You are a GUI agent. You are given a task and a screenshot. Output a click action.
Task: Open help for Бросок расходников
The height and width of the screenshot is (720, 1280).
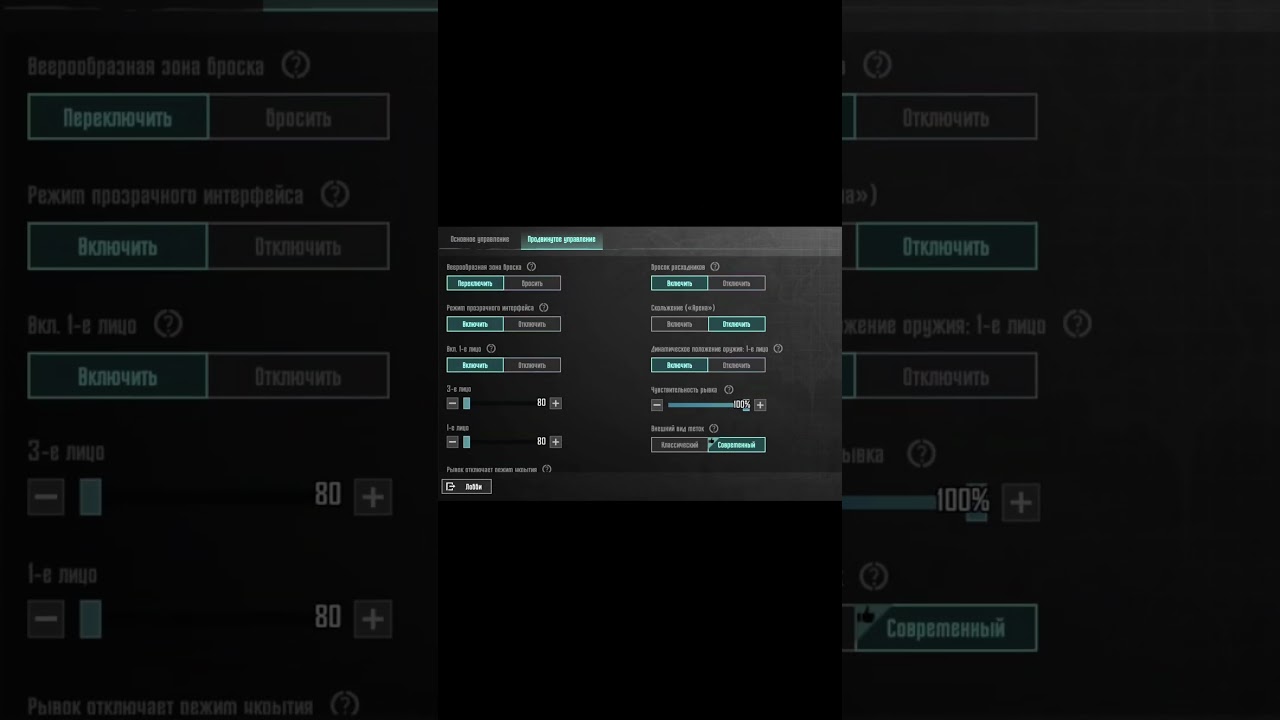(715, 267)
